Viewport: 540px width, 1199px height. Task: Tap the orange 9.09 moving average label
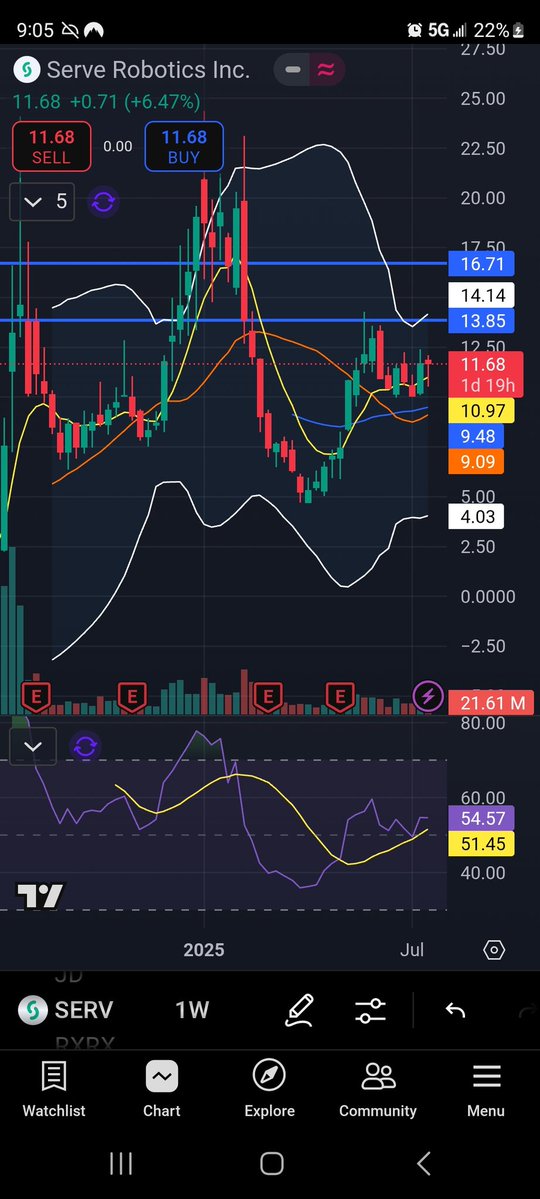[x=478, y=462]
